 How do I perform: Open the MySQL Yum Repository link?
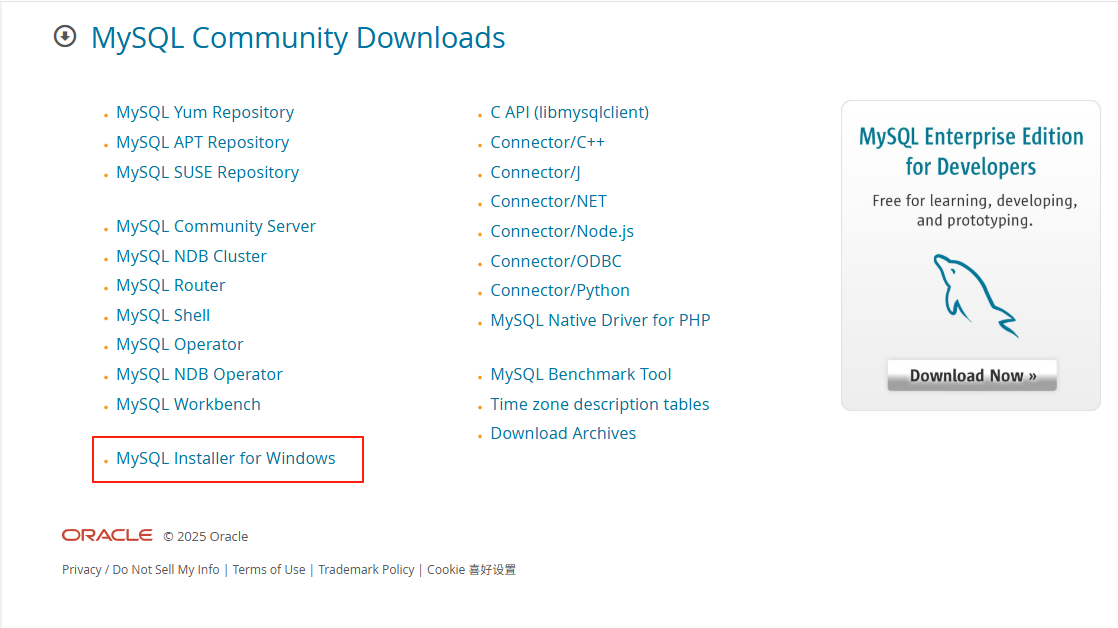(x=205, y=113)
